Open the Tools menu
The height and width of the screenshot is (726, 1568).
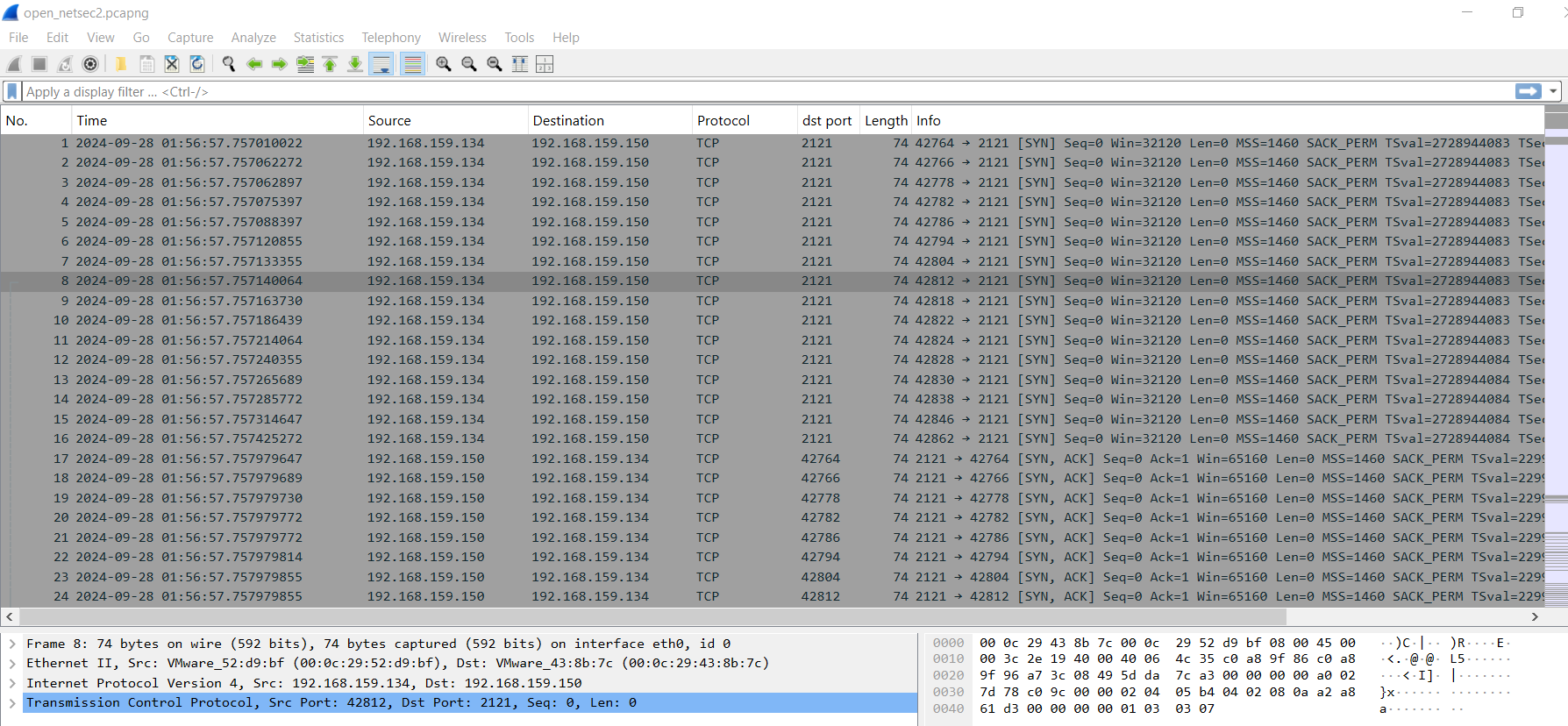[x=519, y=37]
